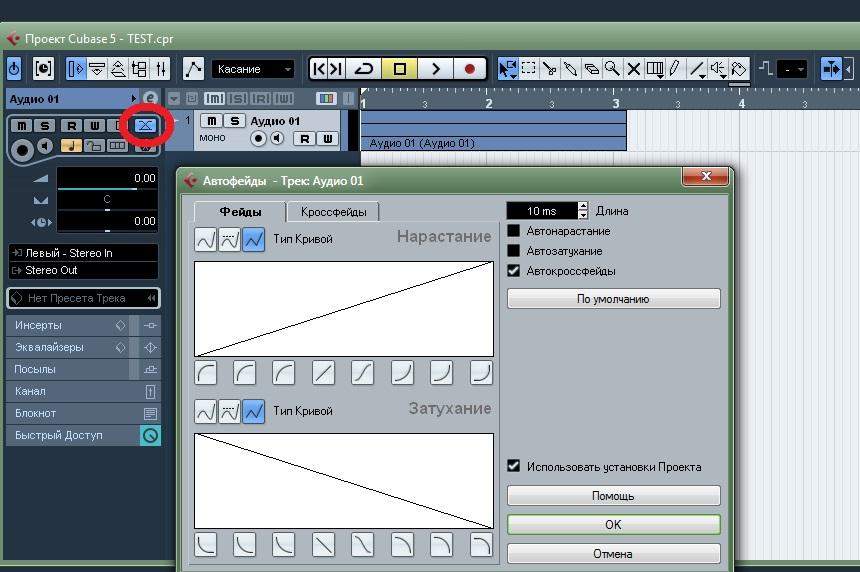
Task: Open the Stereo Out output routing
Action: click(83, 270)
